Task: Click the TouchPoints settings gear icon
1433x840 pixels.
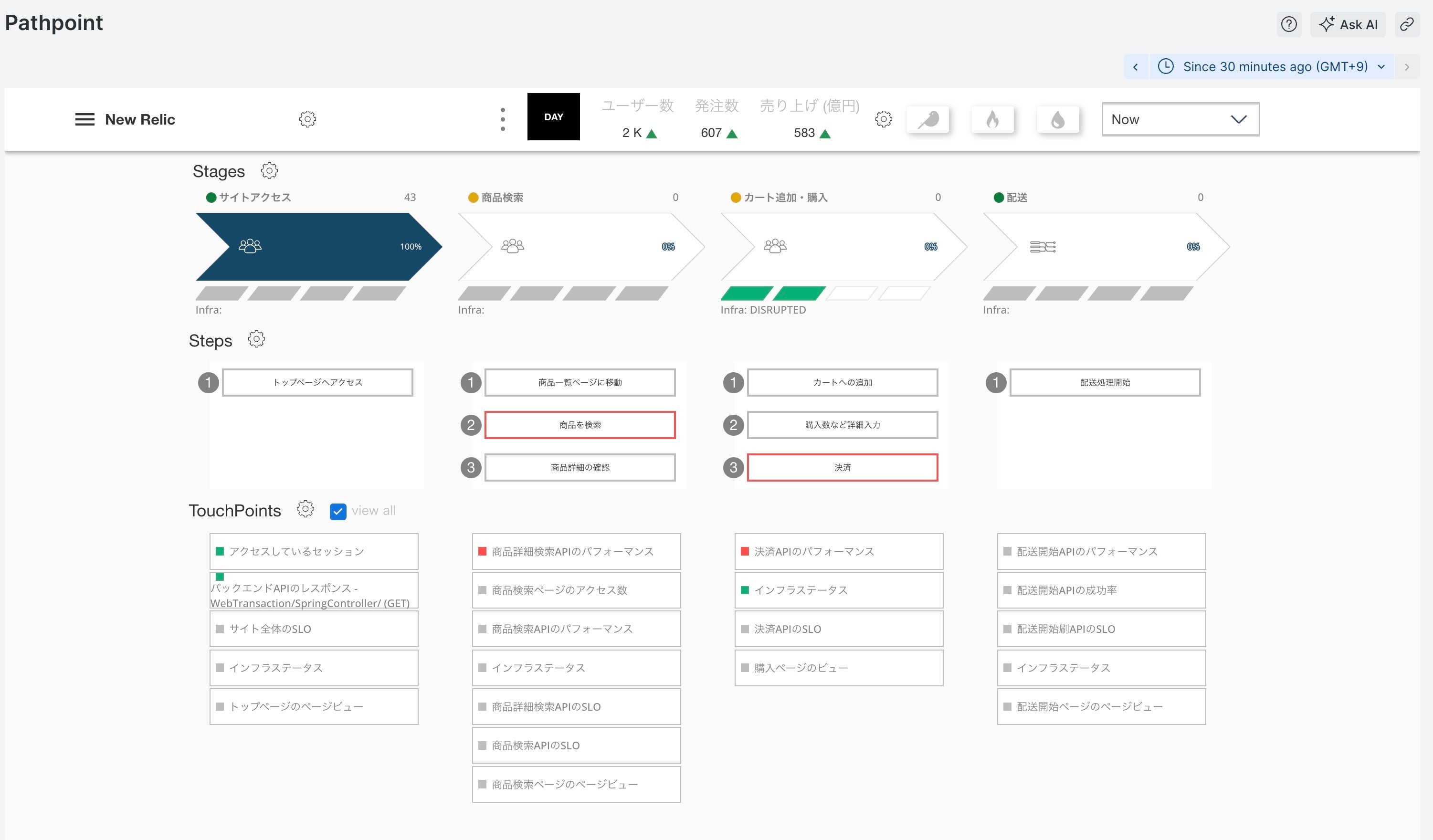Action: pos(305,510)
